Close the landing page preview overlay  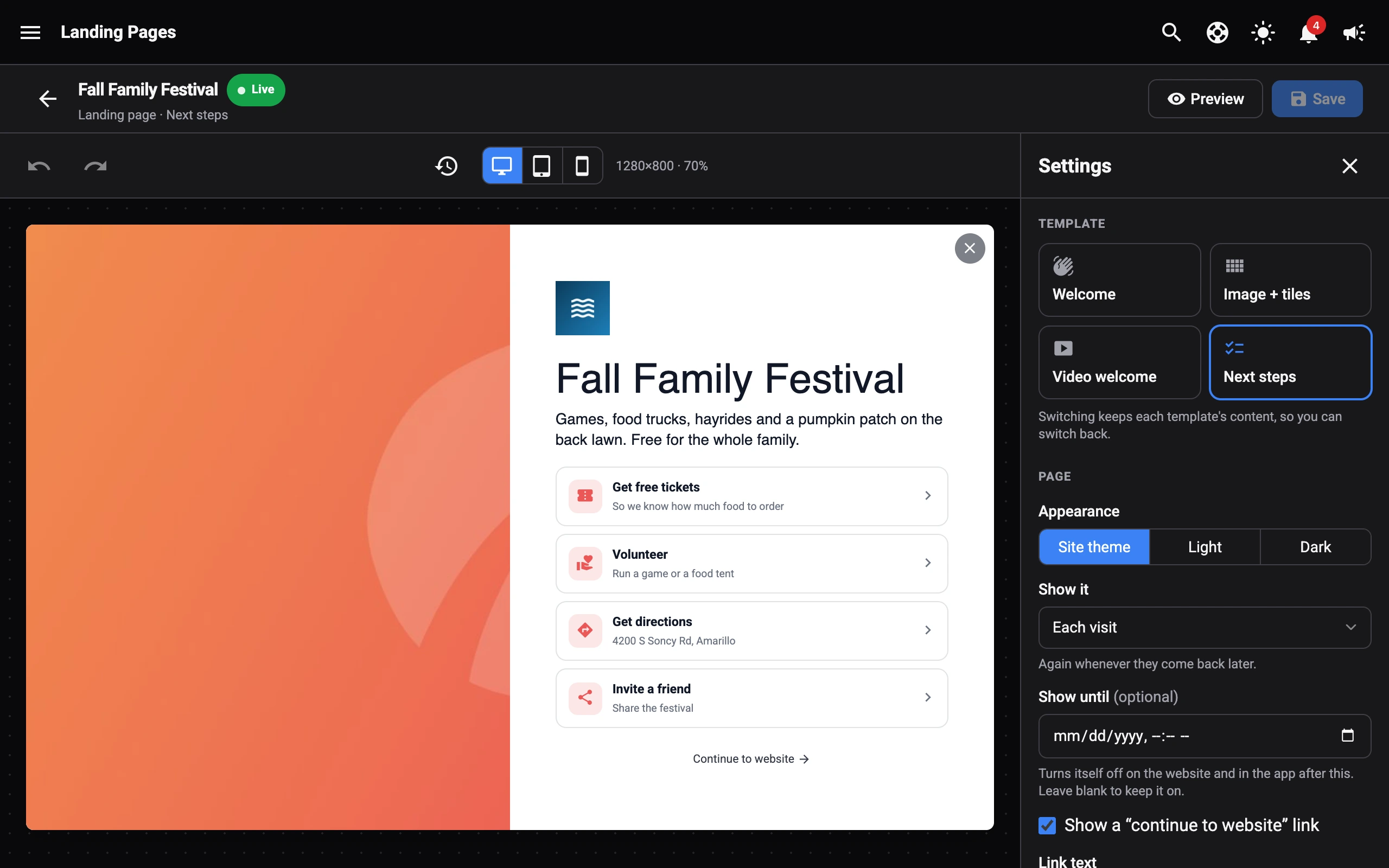[970, 248]
